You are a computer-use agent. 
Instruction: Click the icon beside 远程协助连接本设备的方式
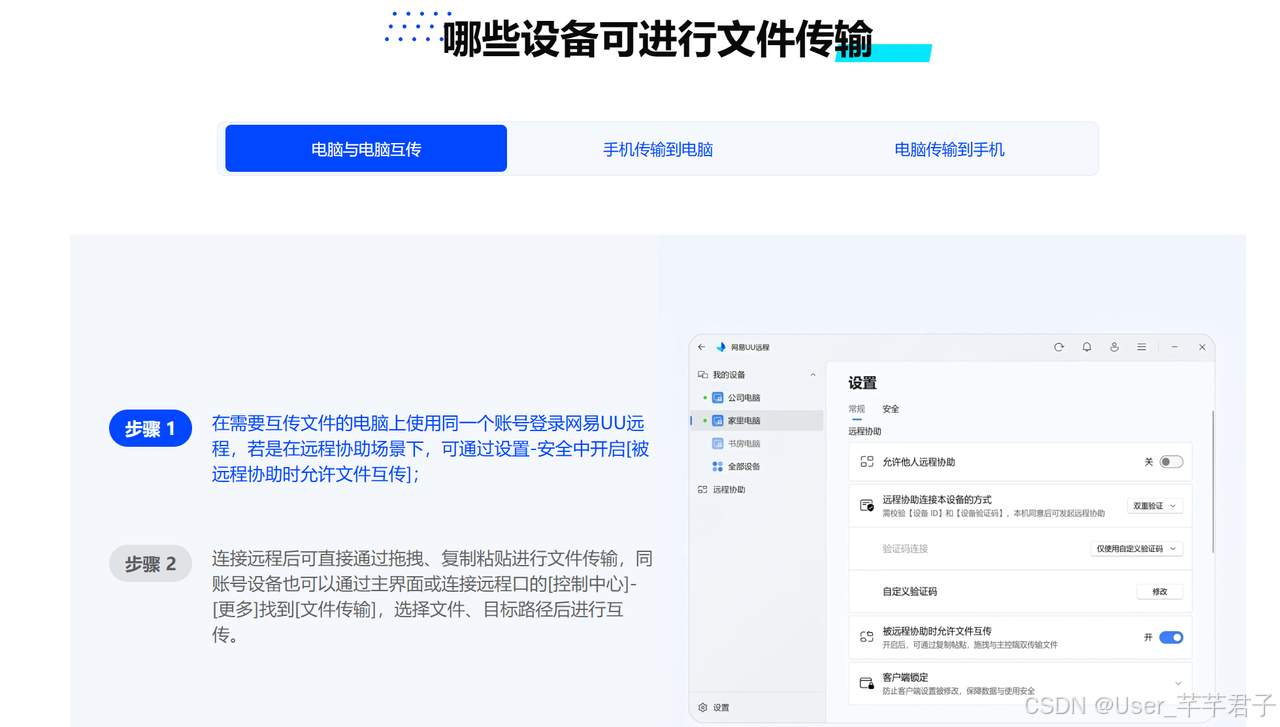tap(867, 505)
